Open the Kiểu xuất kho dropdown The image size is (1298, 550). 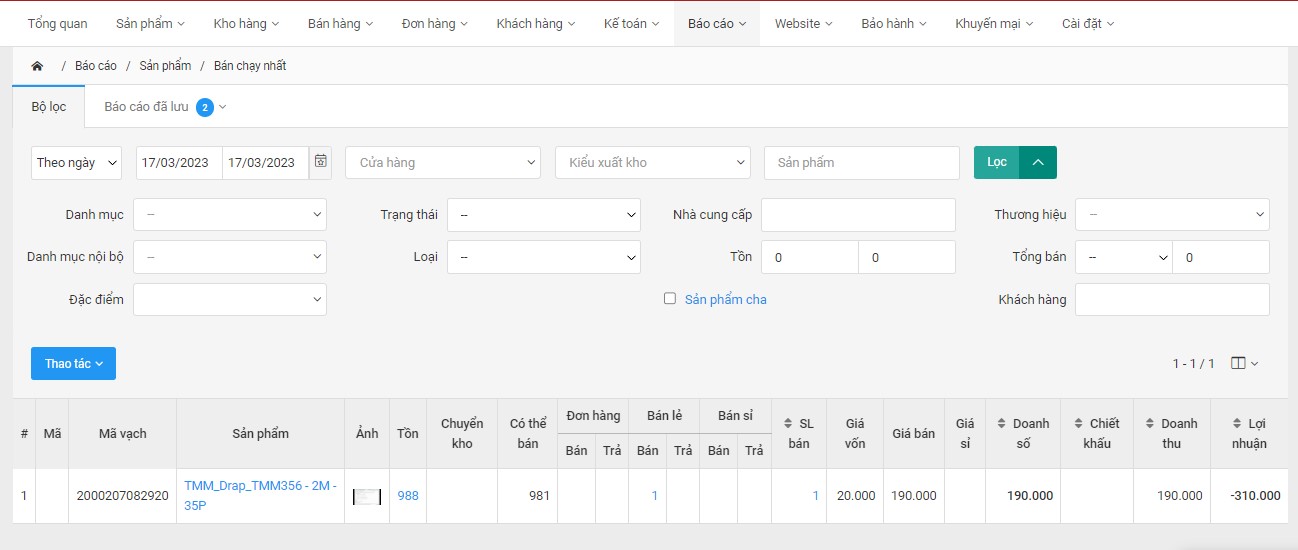652,162
